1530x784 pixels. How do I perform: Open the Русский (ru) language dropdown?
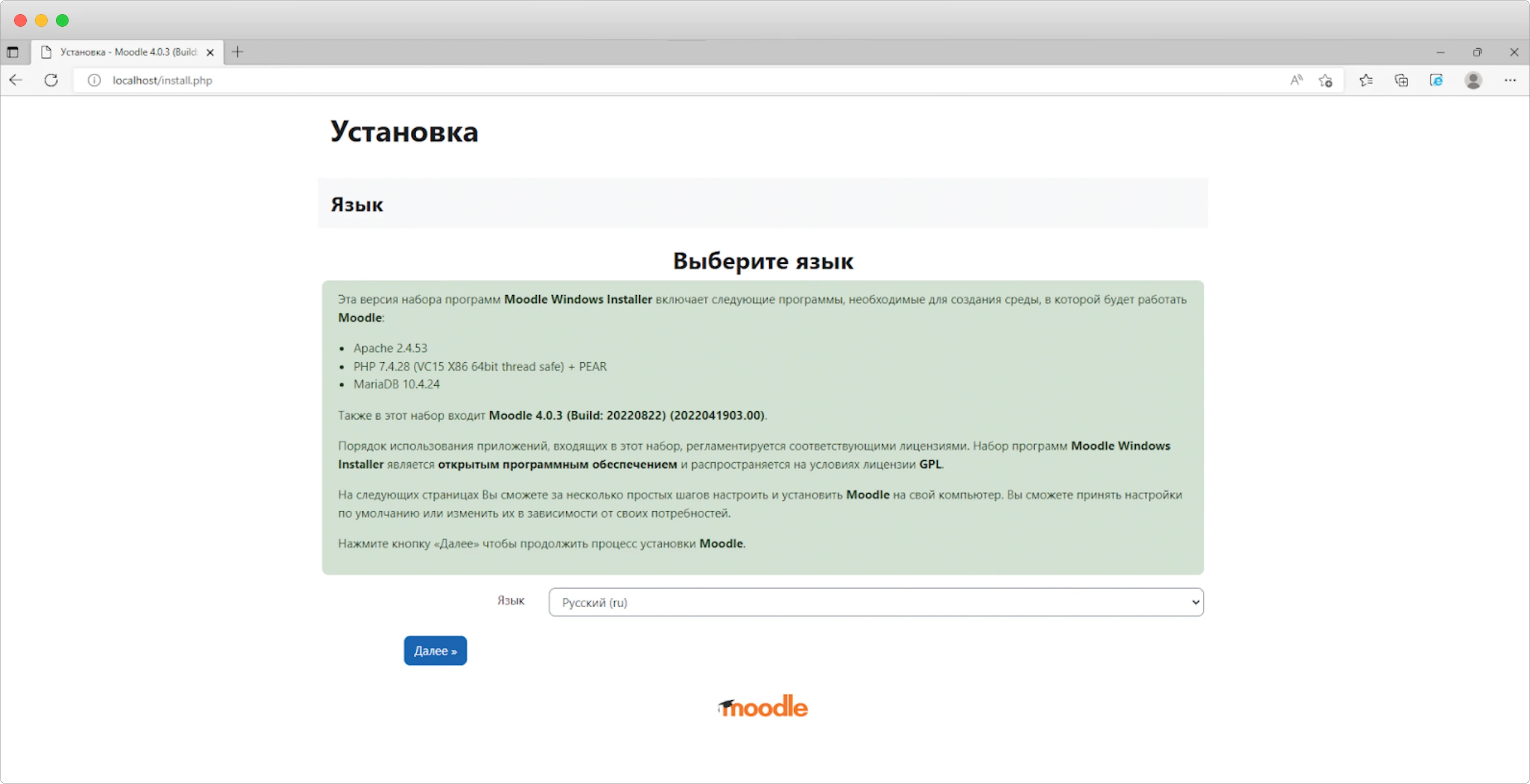click(x=875, y=602)
